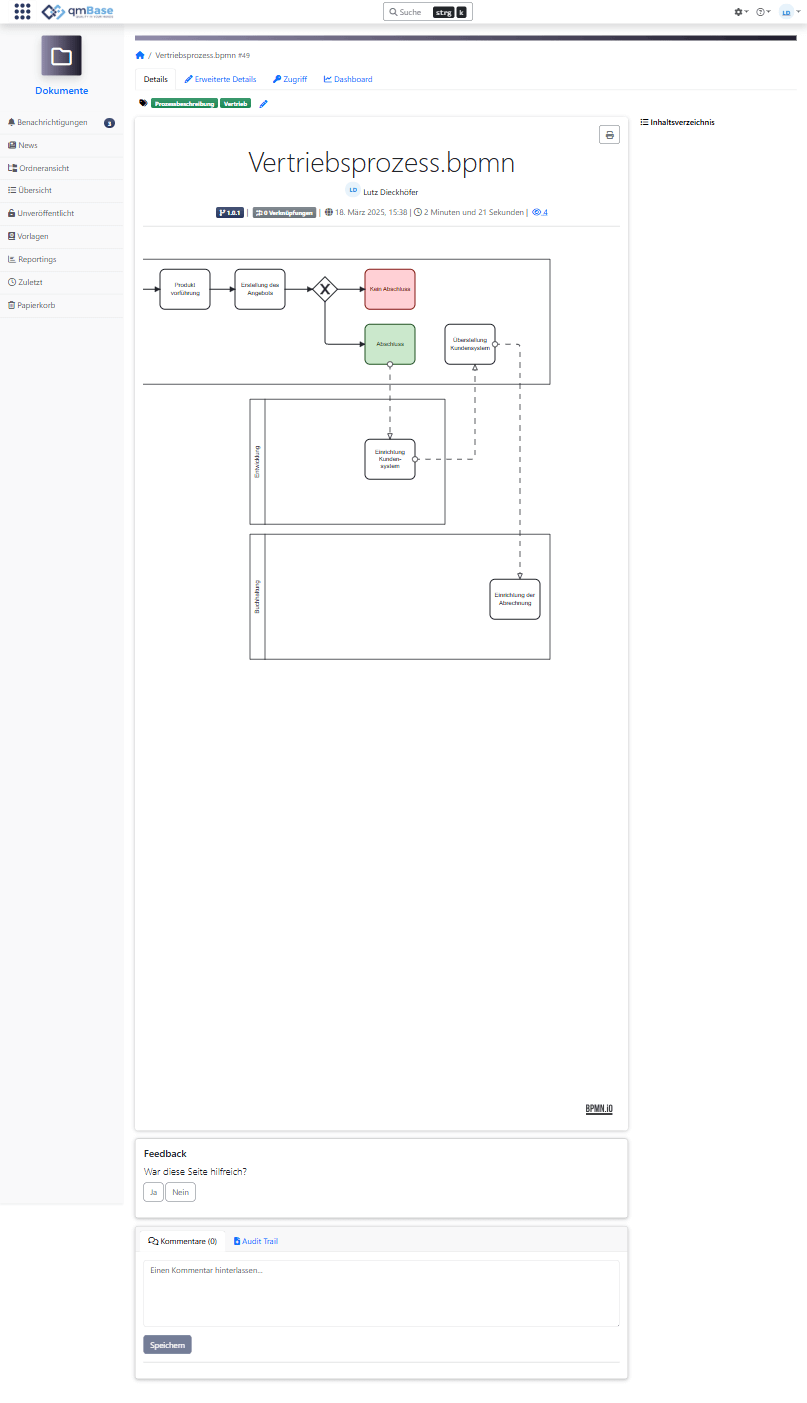Print the document using printer icon

[x=609, y=135]
